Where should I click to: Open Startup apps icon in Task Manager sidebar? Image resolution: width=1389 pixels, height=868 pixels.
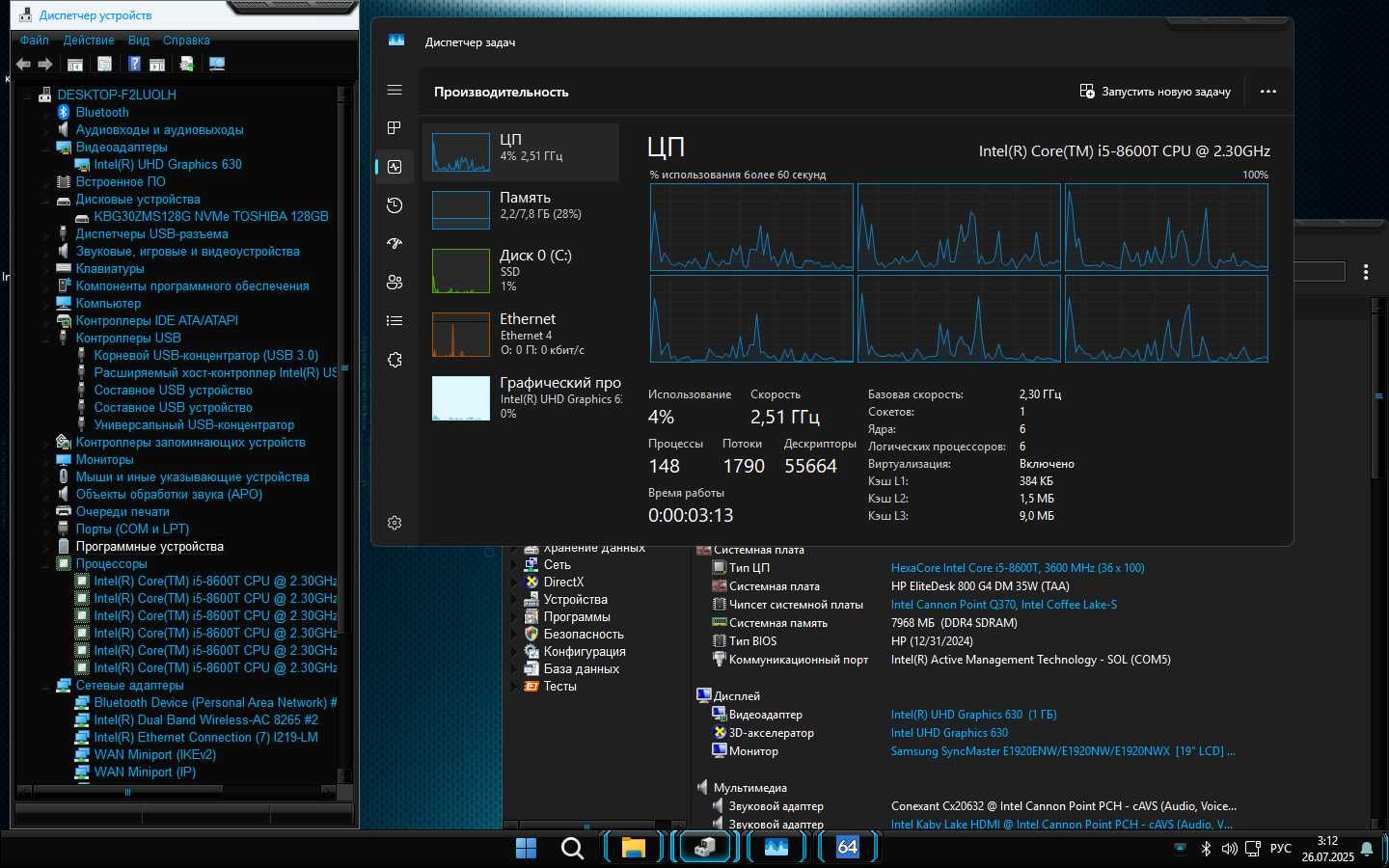(x=395, y=244)
